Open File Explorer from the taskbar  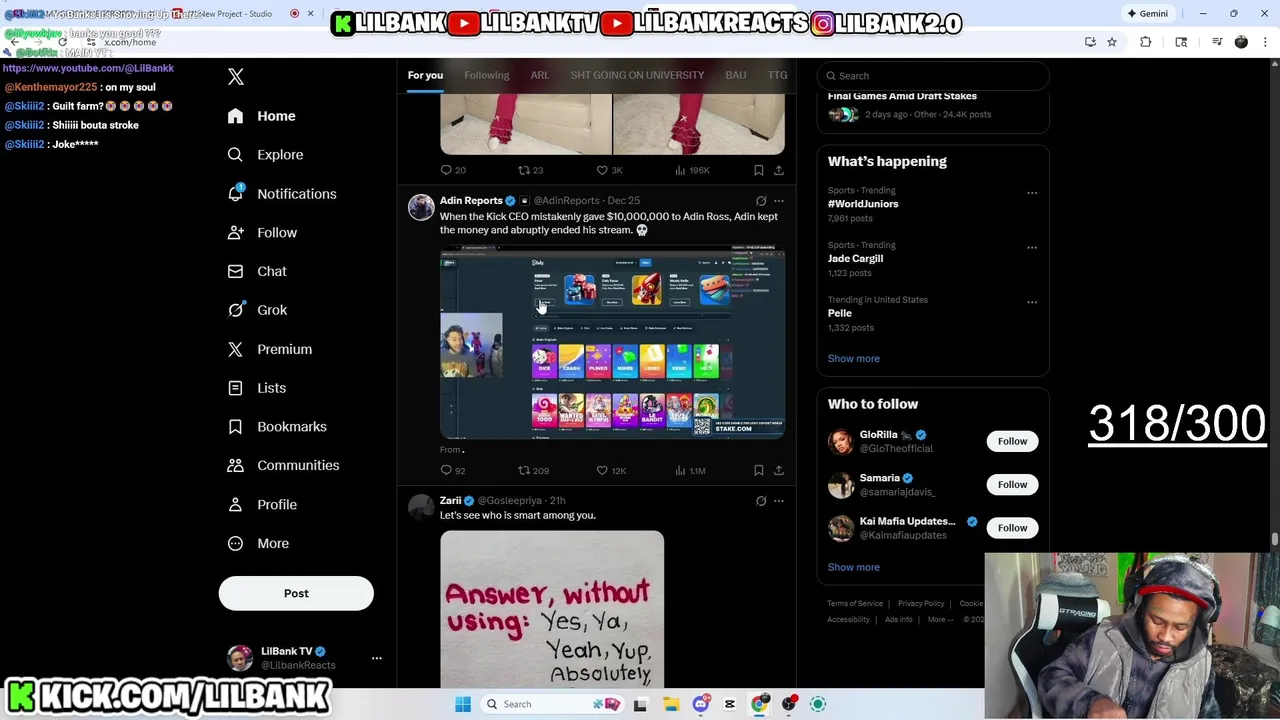(x=671, y=704)
